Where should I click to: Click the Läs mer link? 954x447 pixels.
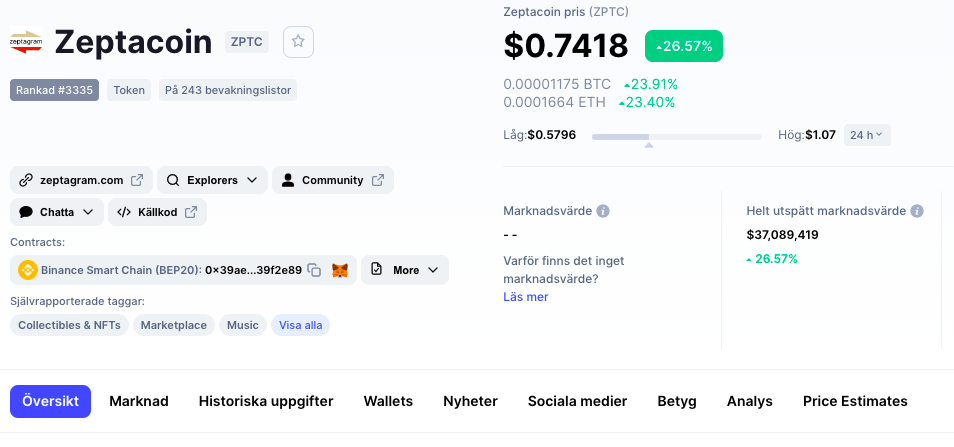point(525,297)
